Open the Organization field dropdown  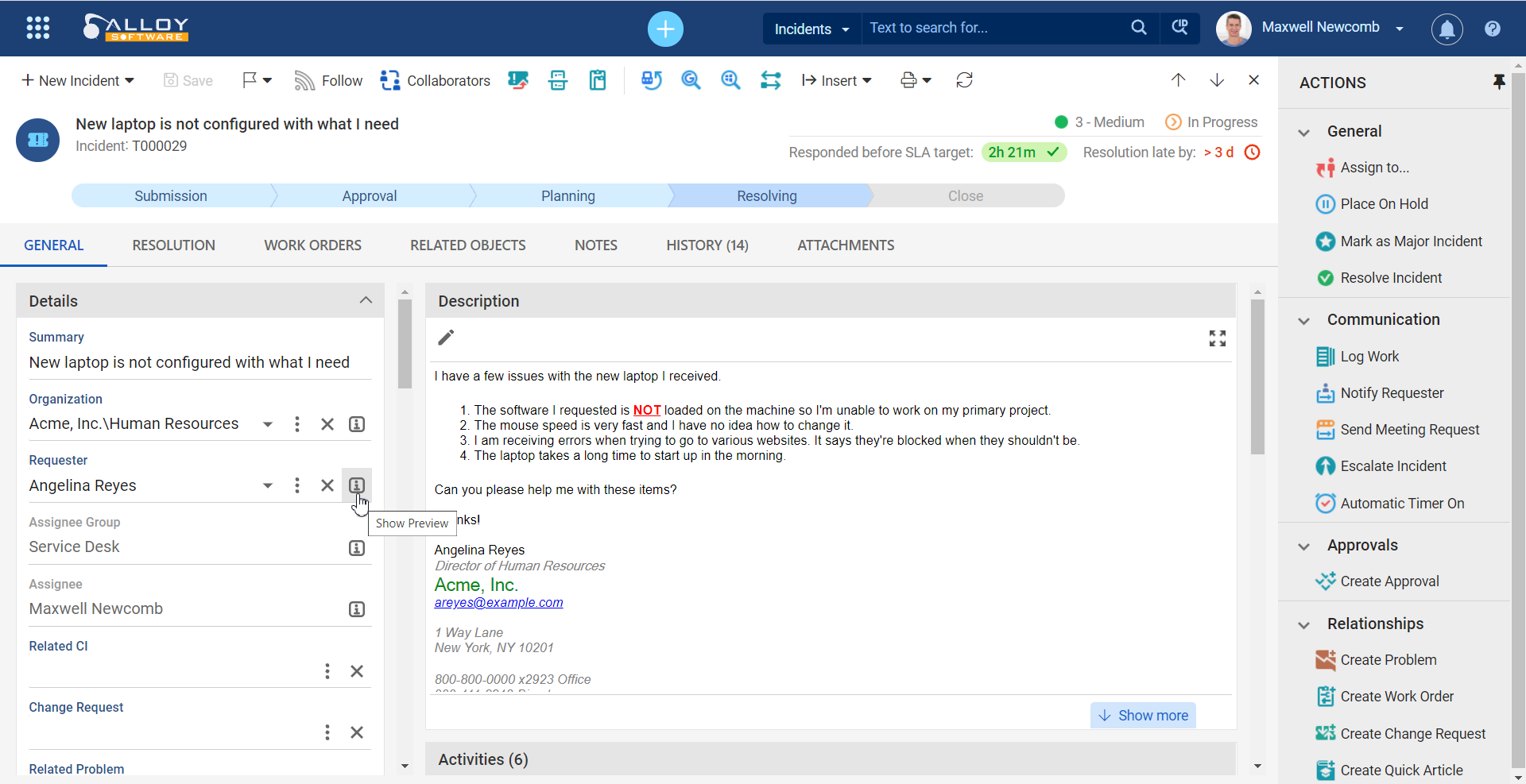[x=267, y=423]
